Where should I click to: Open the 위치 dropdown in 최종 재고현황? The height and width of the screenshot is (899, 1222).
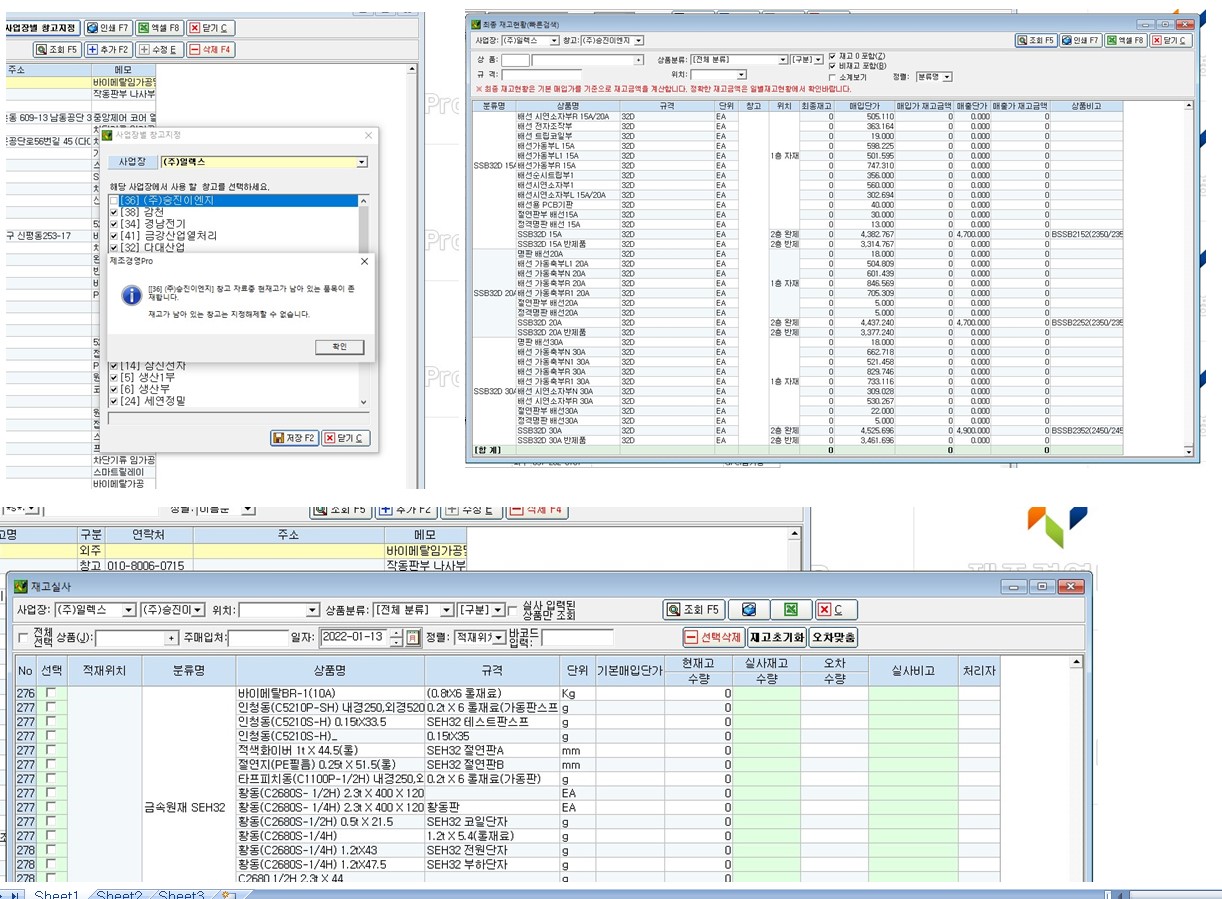click(x=741, y=75)
